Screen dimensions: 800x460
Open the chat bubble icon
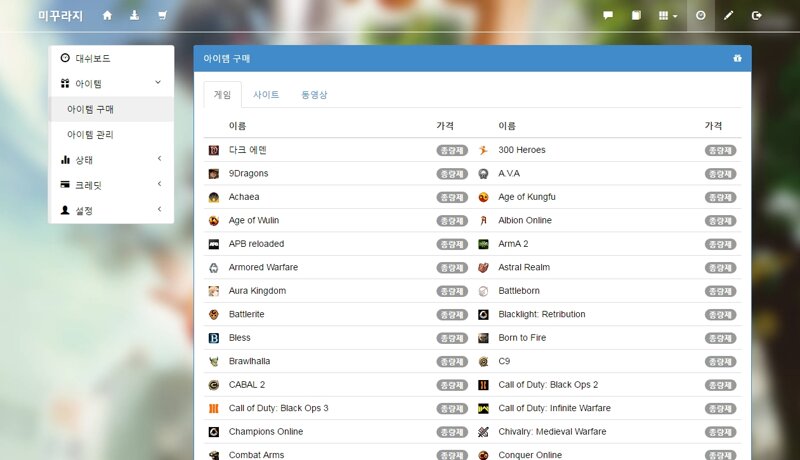pos(608,15)
